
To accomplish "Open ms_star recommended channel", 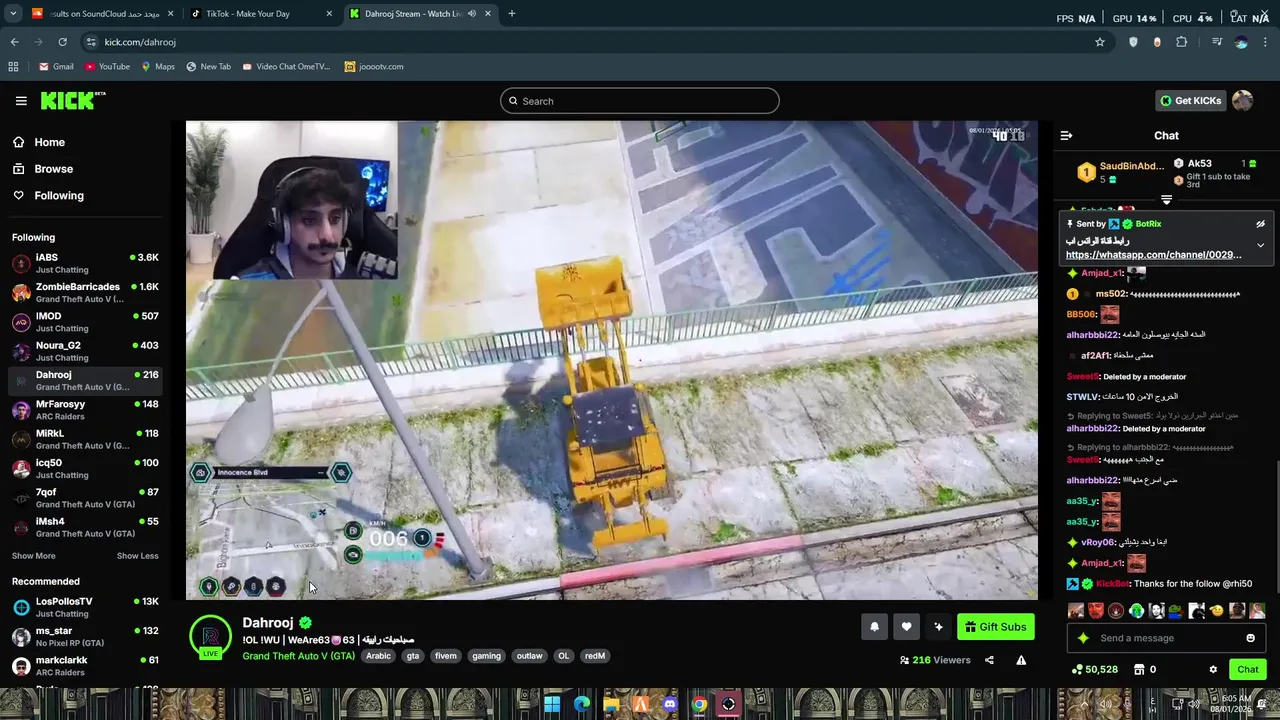I will [85, 636].
